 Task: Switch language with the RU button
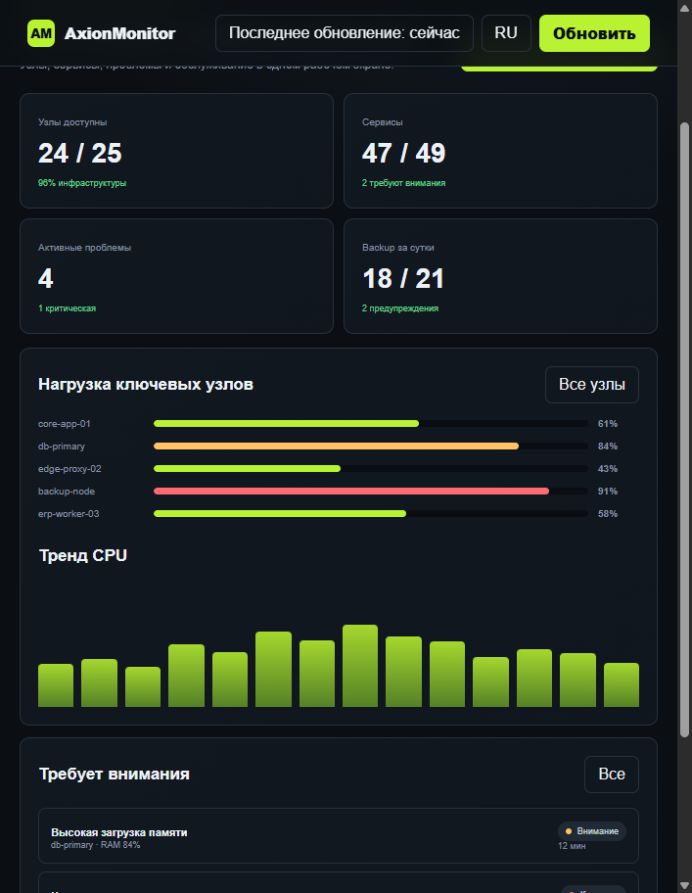[x=506, y=33]
